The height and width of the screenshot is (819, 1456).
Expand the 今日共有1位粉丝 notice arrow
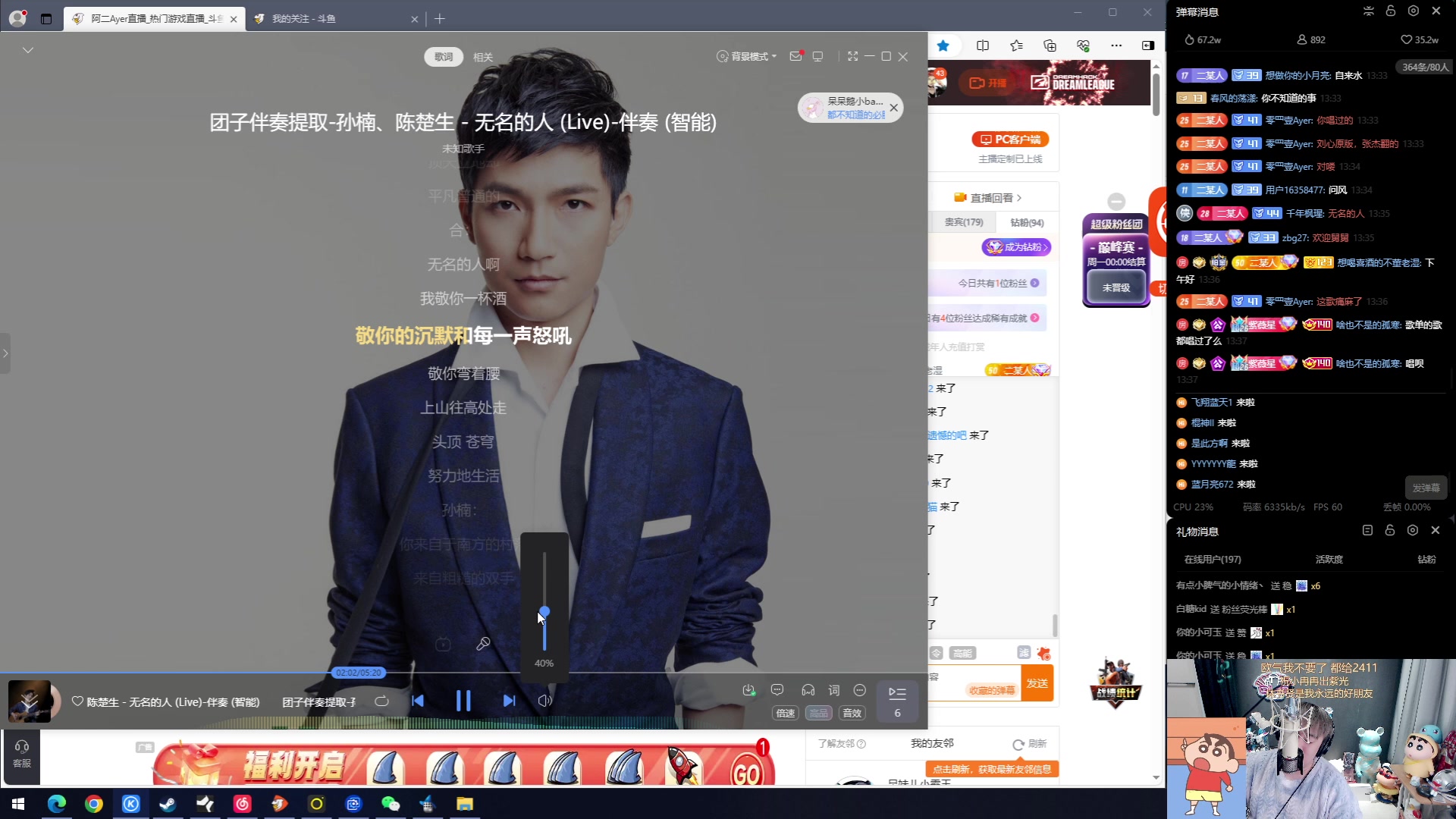pyautogui.click(x=1034, y=283)
